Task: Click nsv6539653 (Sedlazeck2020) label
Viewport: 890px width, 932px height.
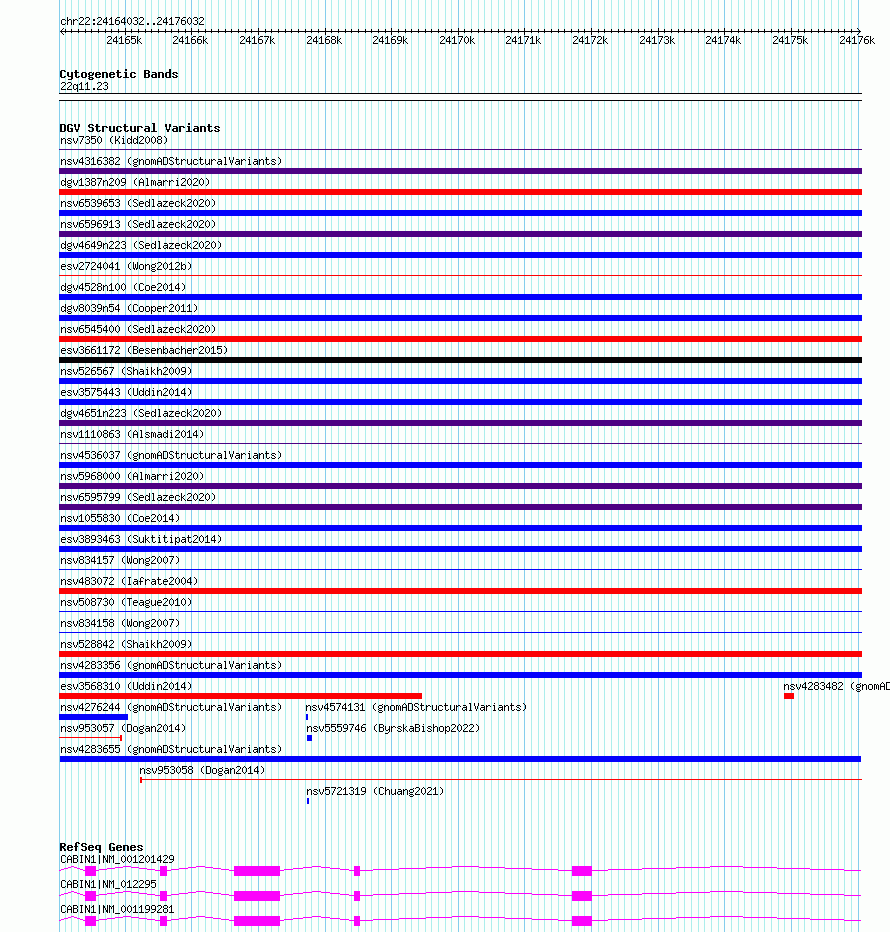Action: [x=138, y=203]
